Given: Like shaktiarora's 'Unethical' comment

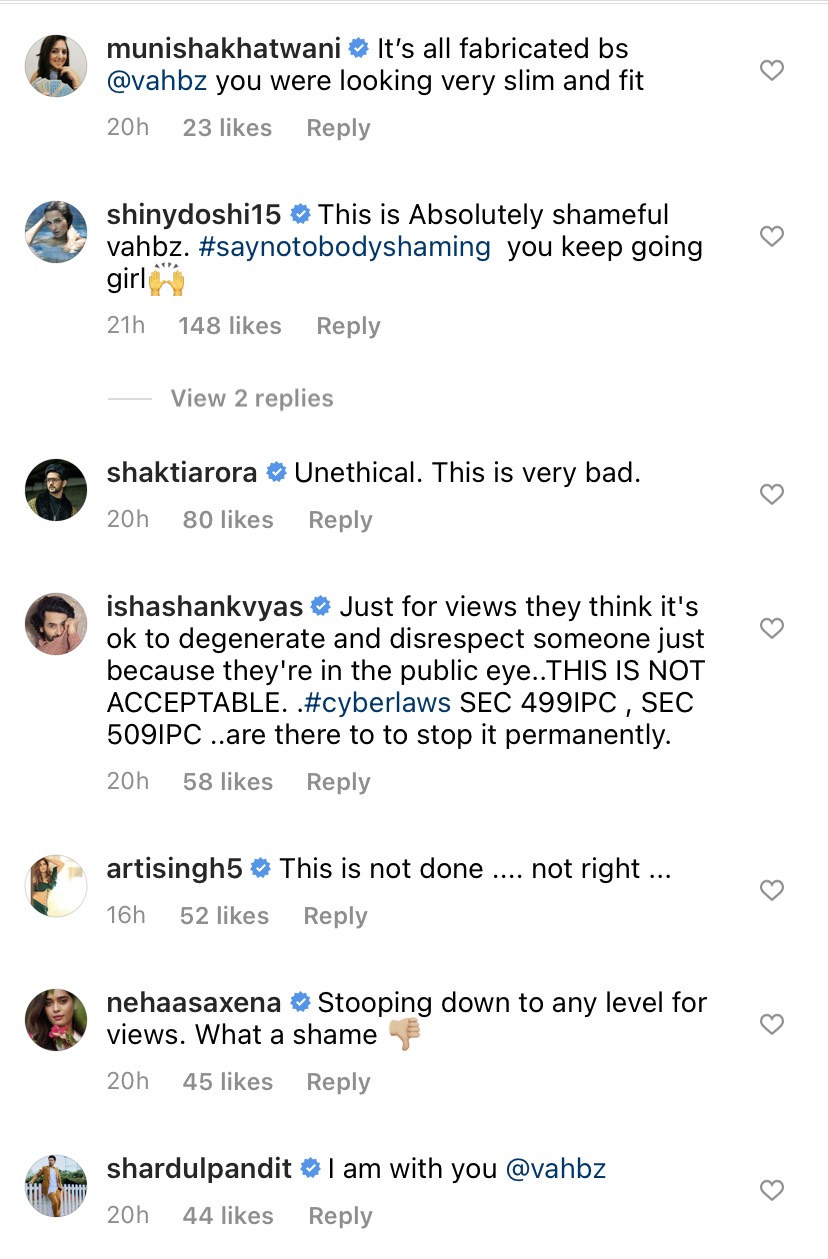Looking at the screenshot, I should click(x=771, y=494).
